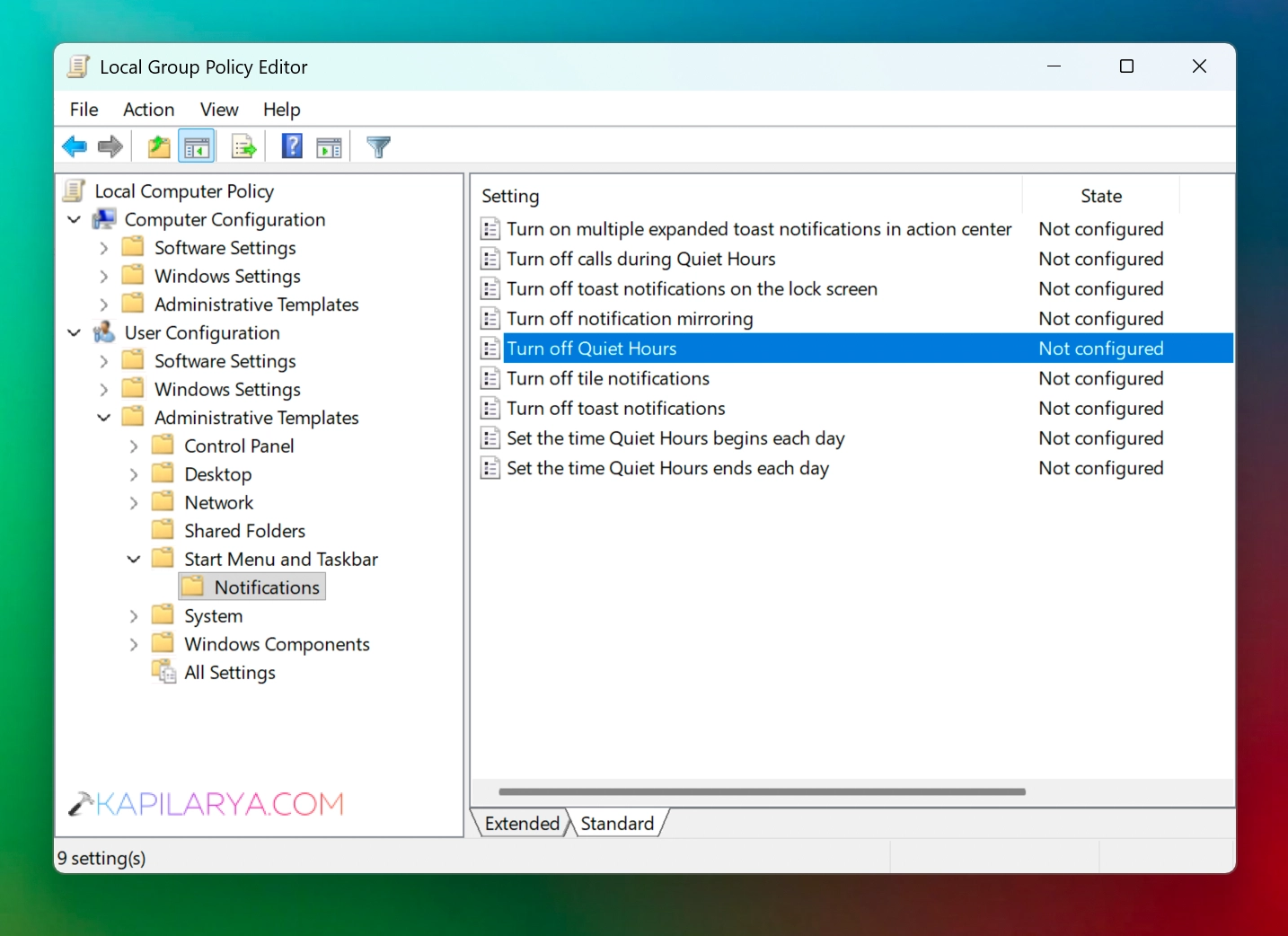Screen dimensions: 1288x936
Task: Click policy icon for Set the time Quiet Hours ends
Action: 490,468
